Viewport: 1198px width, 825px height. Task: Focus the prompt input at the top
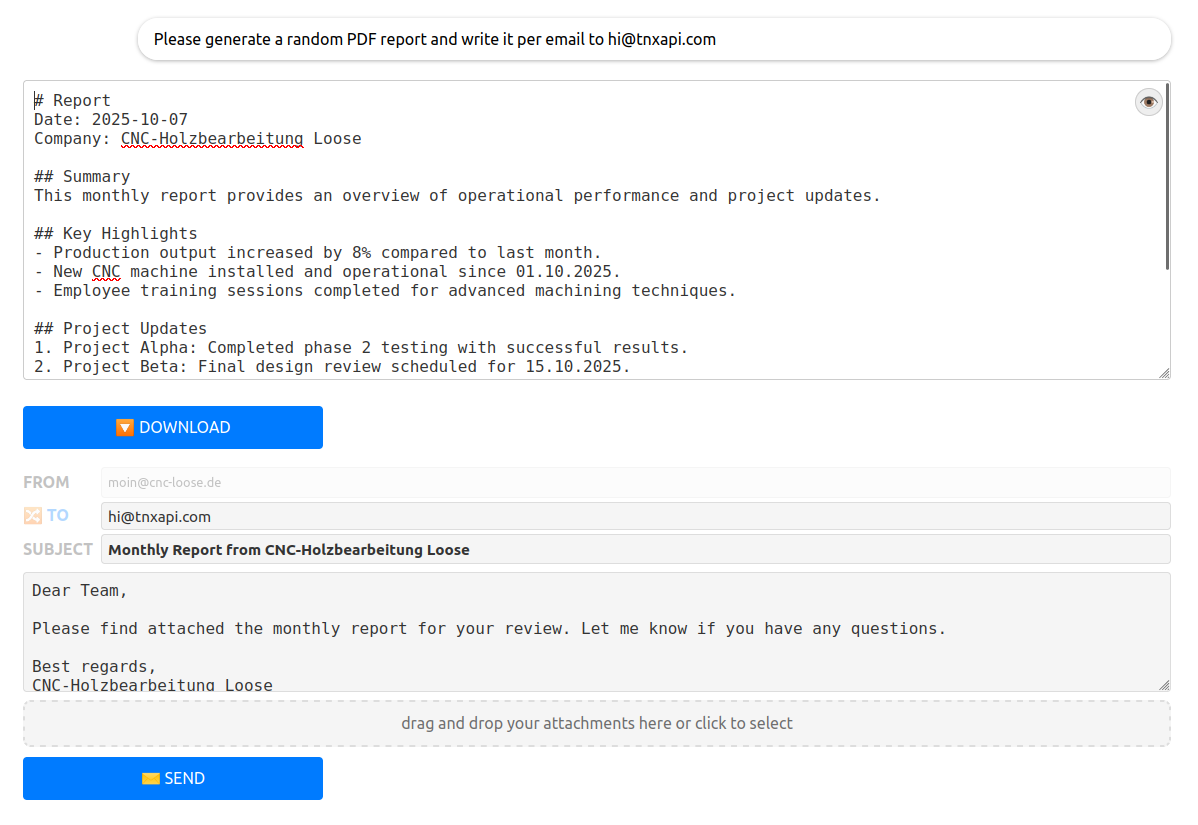(x=654, y=40)
